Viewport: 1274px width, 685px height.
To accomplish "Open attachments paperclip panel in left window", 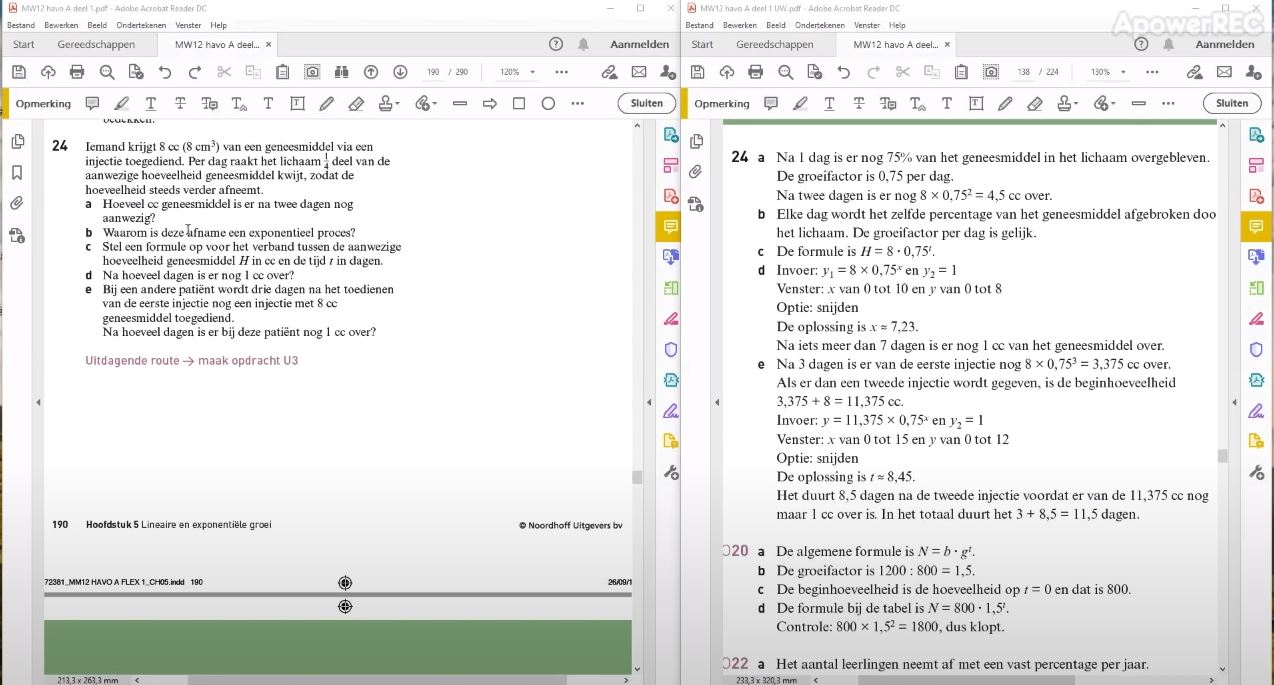I will [x=17, y=203].
